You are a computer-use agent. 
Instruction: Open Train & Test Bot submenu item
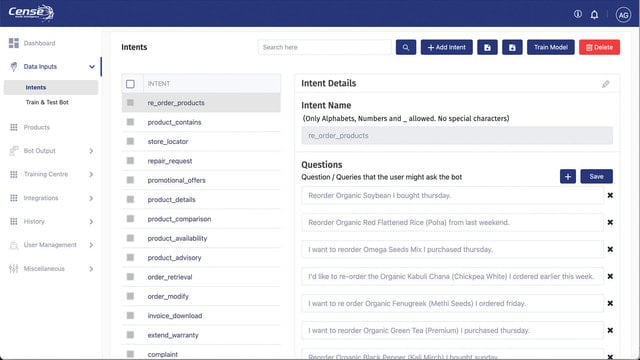47,102
